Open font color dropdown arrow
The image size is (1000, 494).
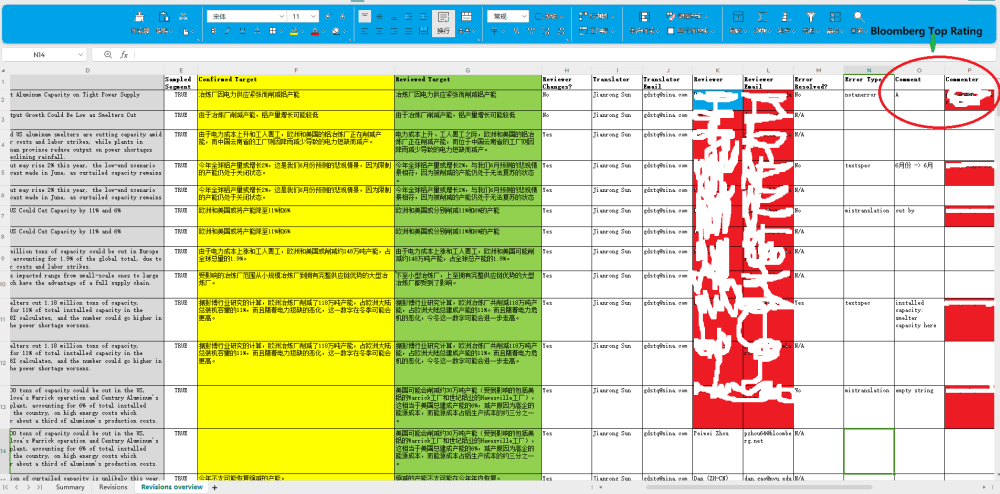[x=323, y=31]
